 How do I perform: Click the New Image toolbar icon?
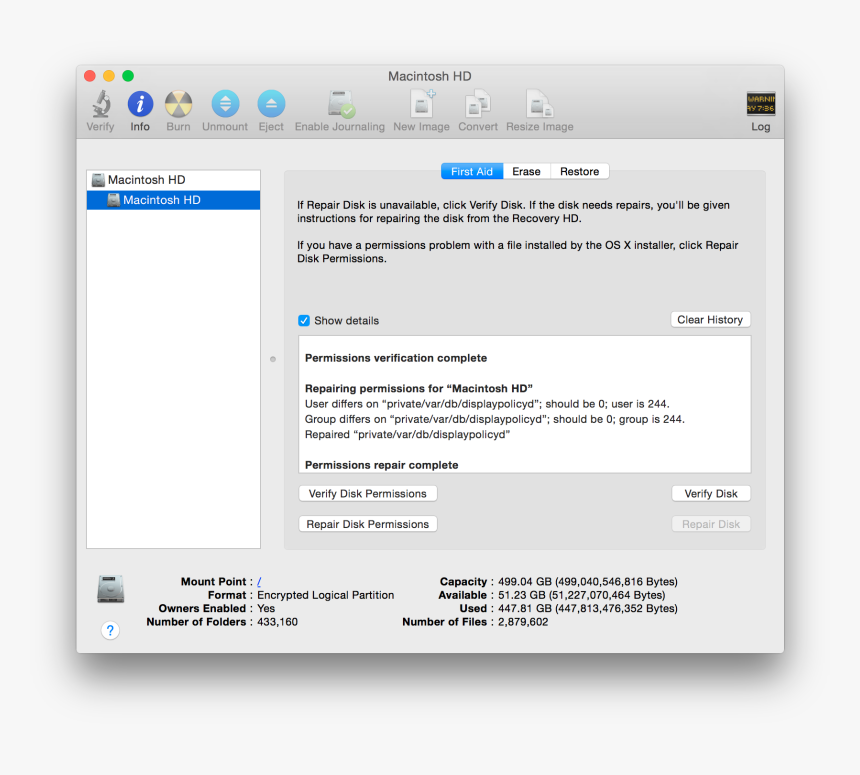click(x=421, y=105)
